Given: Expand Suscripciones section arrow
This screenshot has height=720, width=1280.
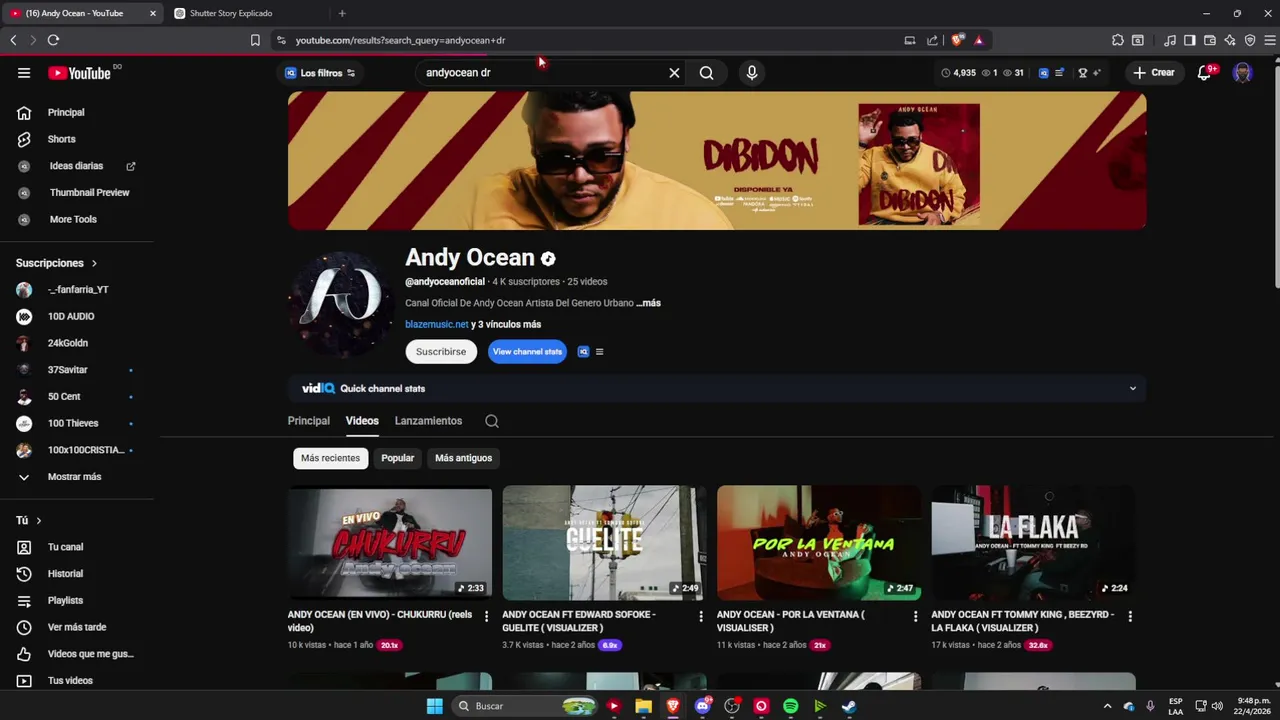Looking at the screenshot, I should [94, 263].
